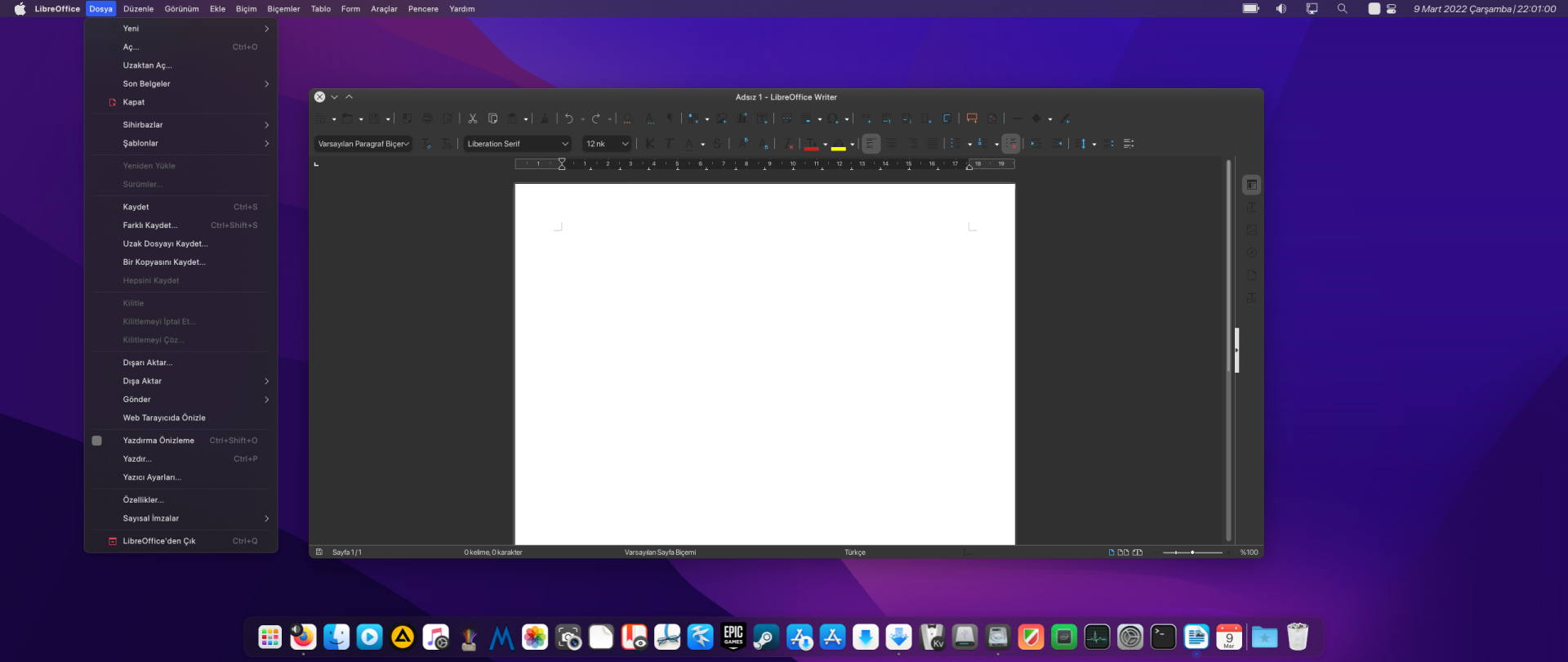Toggle Bold K formatting button
1568x662 pixels.
[x=650, y=144]
